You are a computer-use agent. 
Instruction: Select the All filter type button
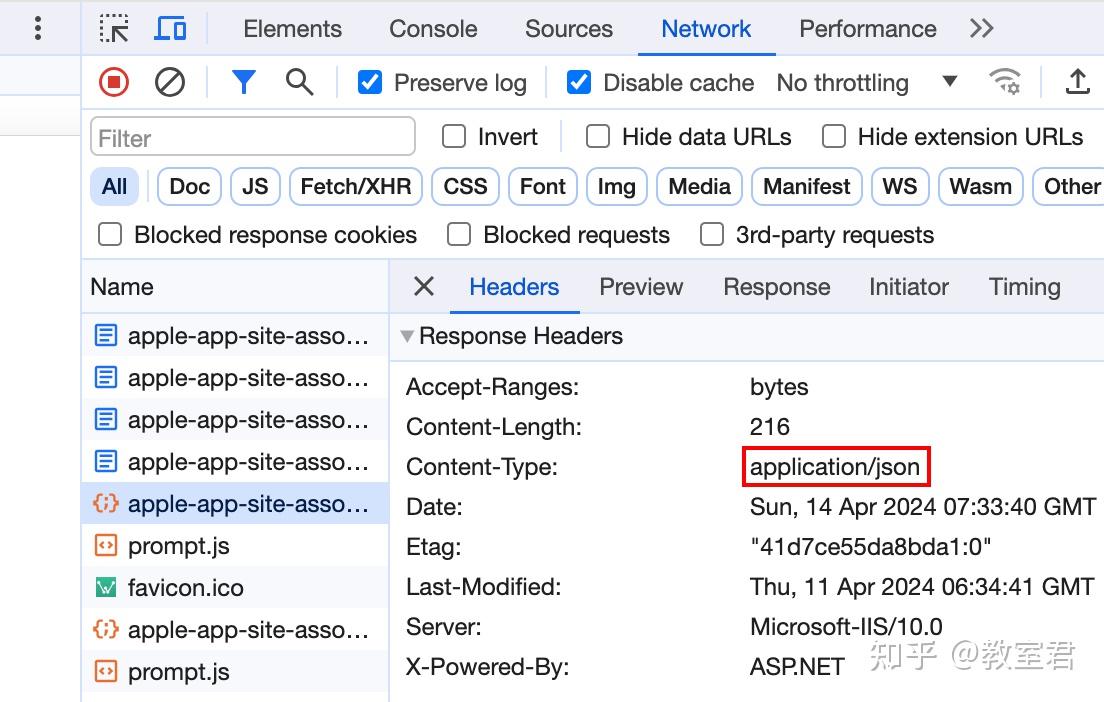coord(114,187)
